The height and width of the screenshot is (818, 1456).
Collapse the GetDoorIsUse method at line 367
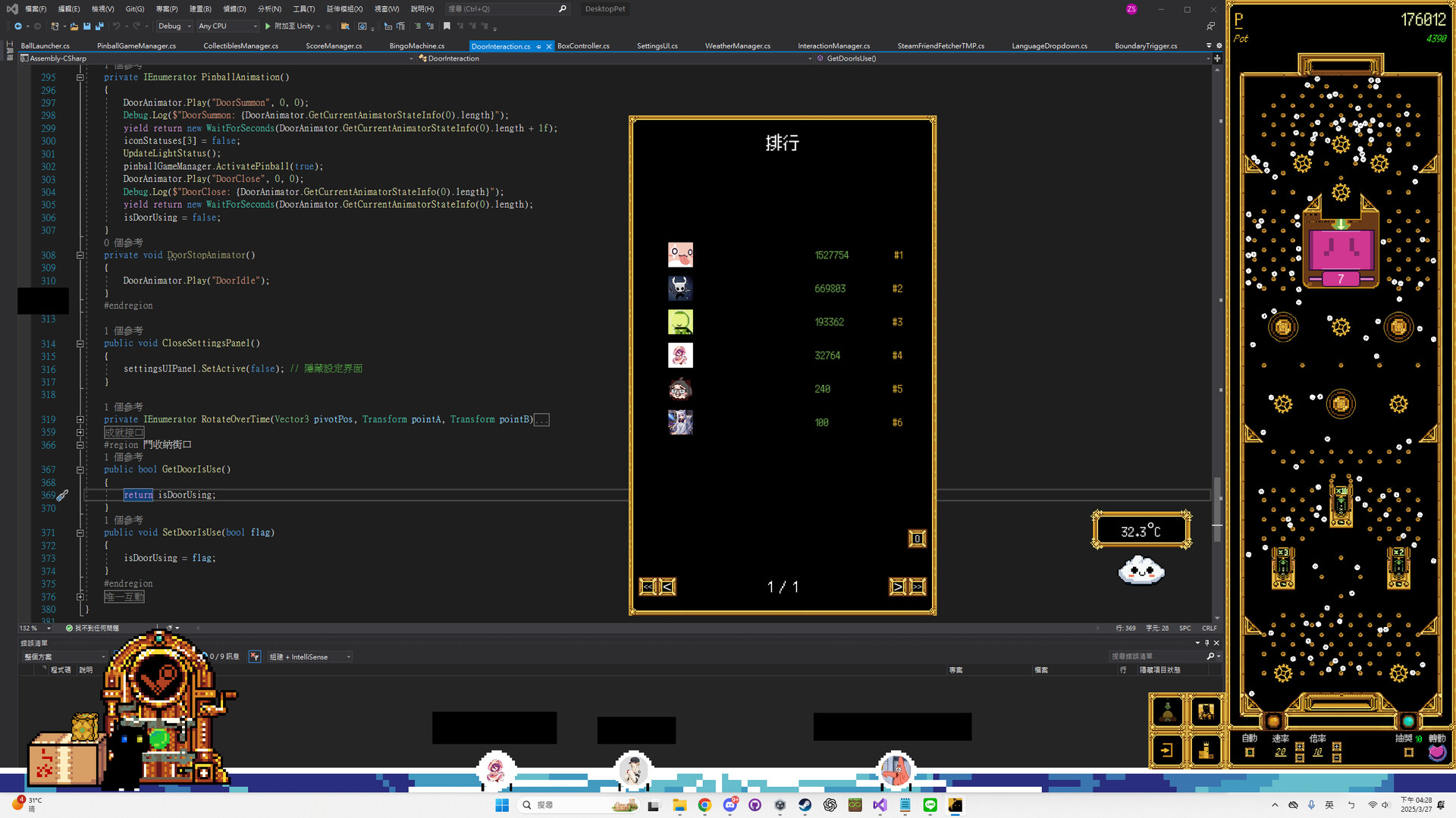click(80, 470)
